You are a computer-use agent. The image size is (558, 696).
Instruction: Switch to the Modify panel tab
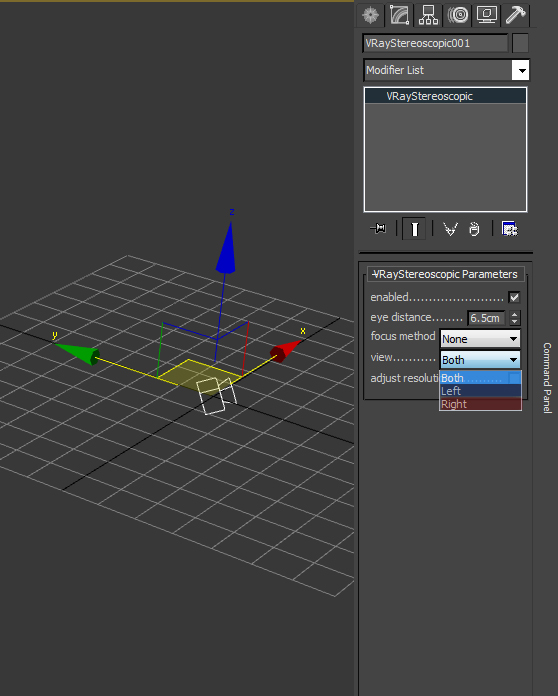399,15
